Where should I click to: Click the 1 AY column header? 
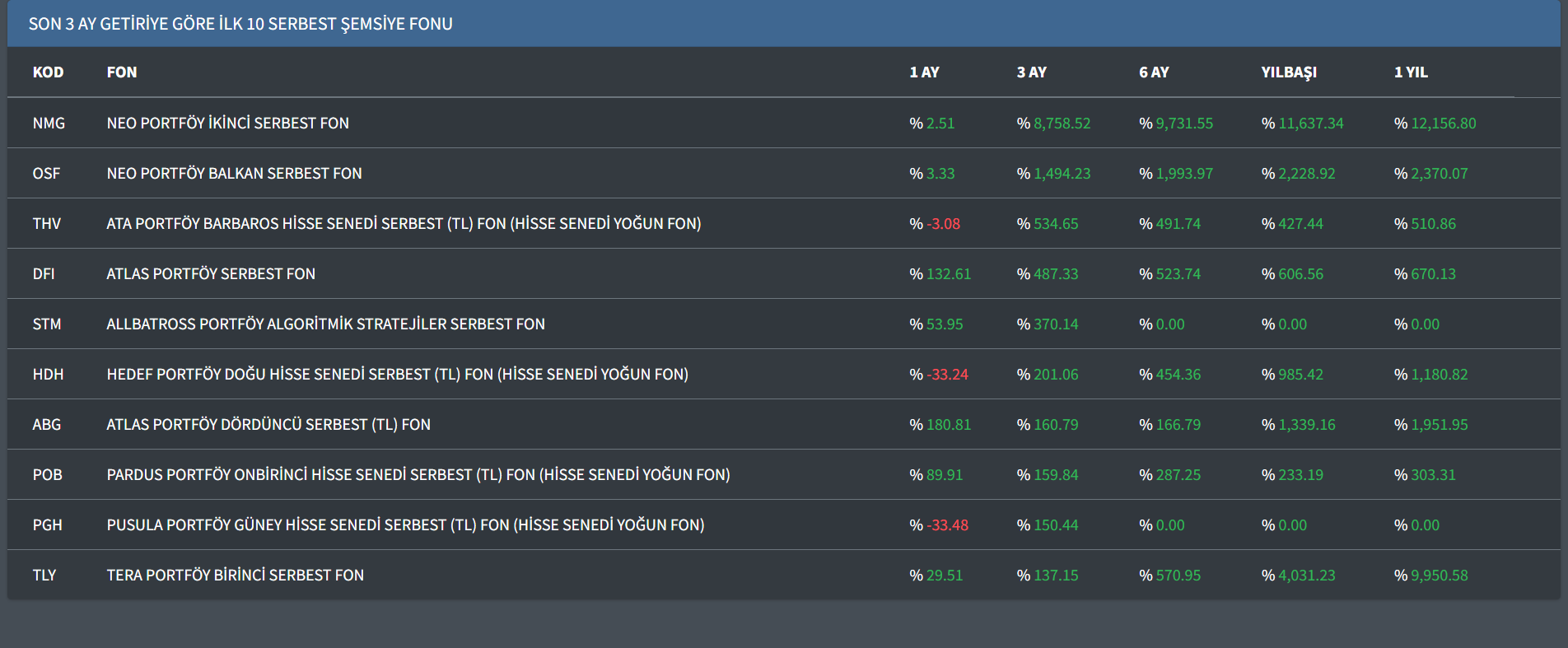pos(924,72)
